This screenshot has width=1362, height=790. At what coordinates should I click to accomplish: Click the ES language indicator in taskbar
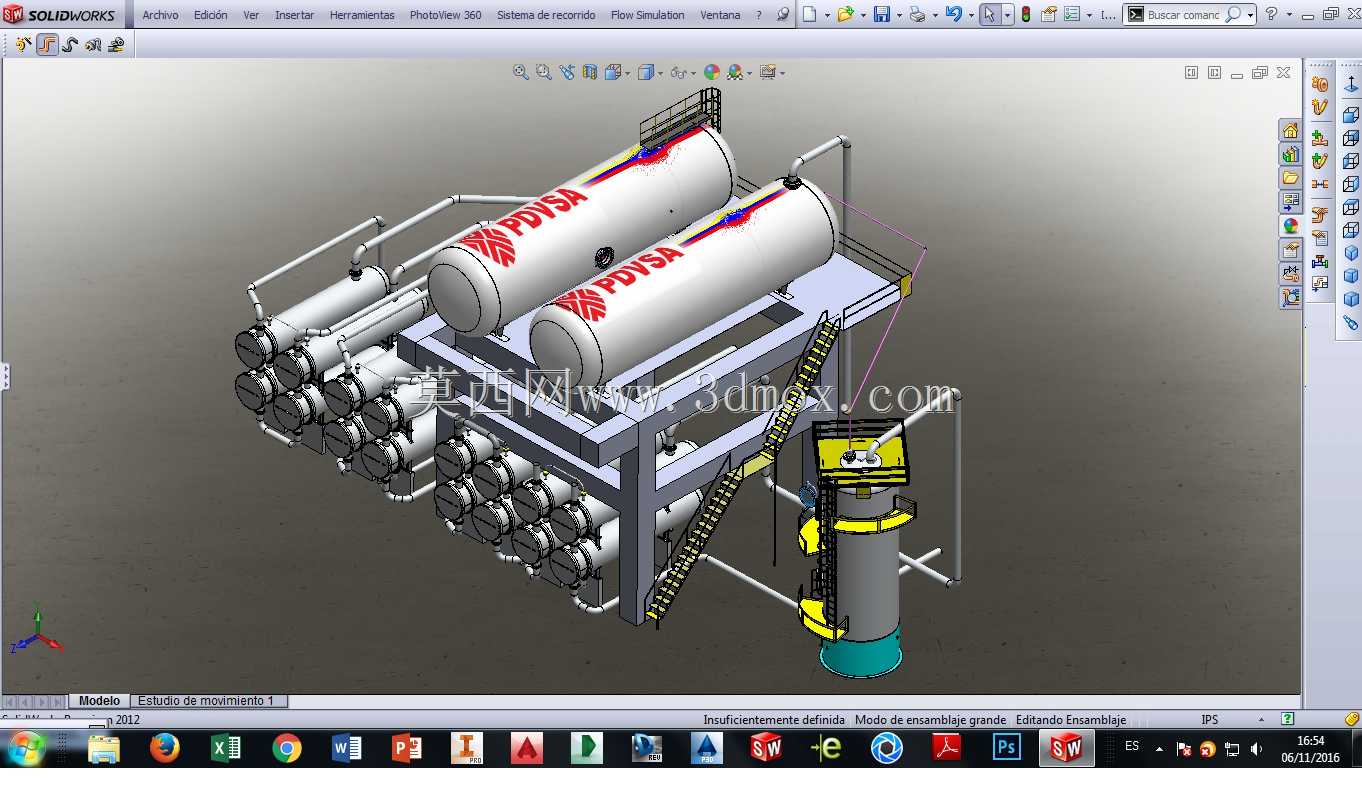pyautogui.click(x=1132, y=746)
